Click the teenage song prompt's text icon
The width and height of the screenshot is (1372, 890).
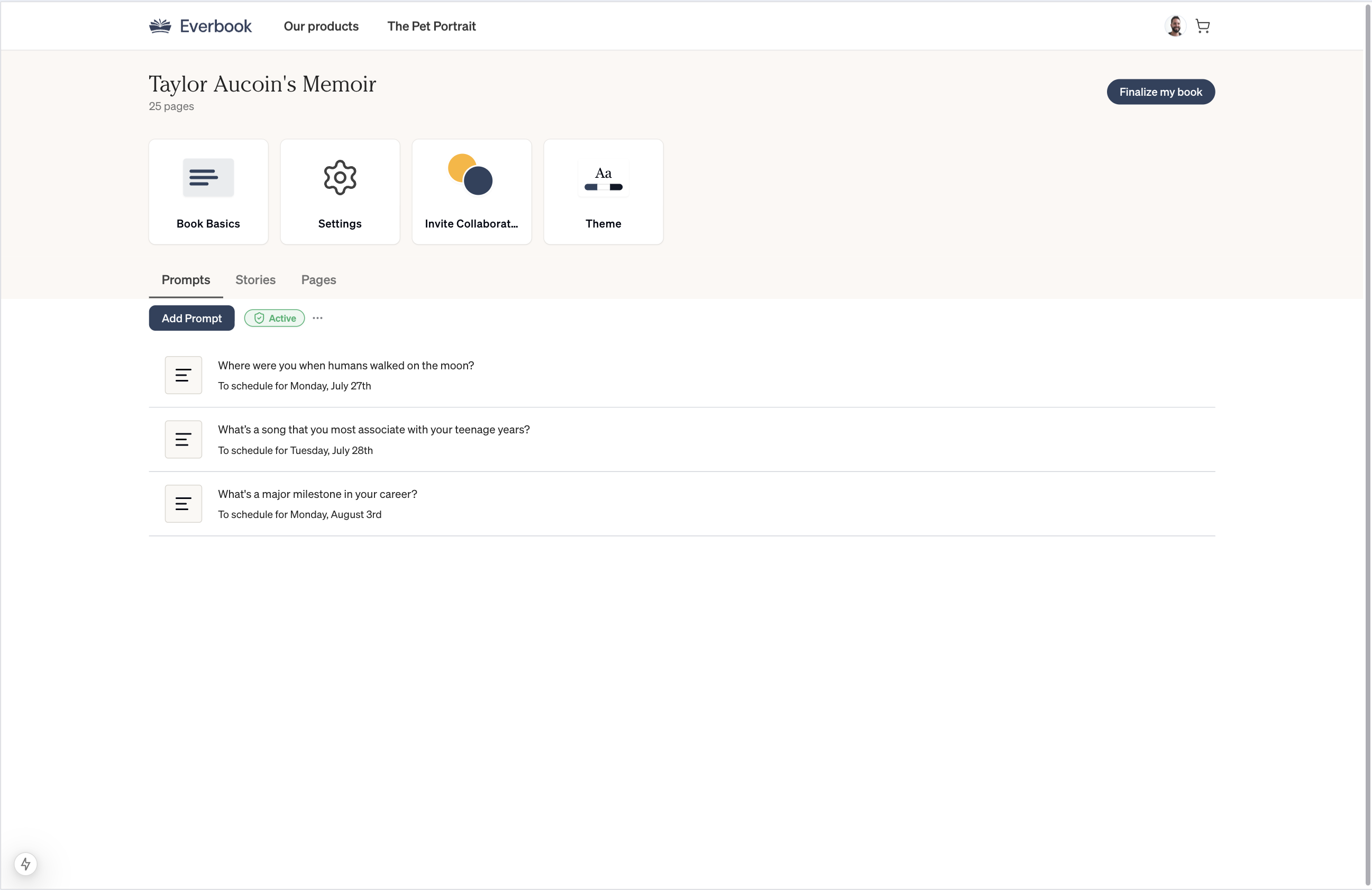(x=184, y=440)
